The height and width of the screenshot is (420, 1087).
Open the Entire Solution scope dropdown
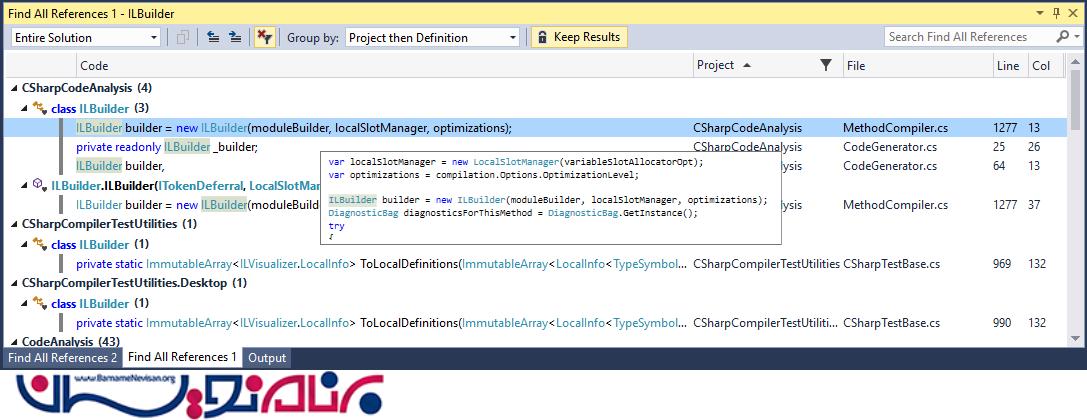[154, 38]
